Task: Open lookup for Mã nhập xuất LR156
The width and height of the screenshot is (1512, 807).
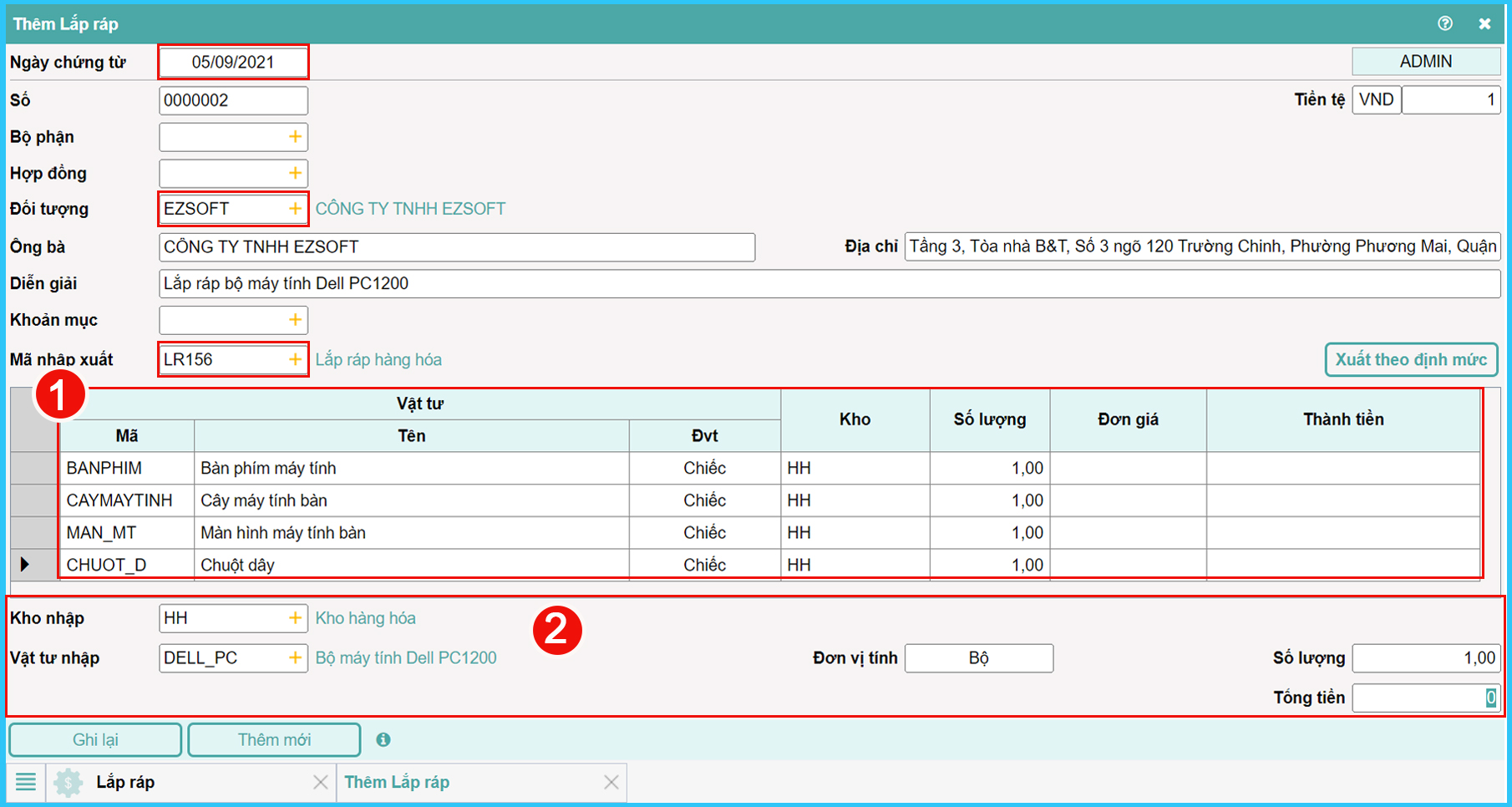Action: pos(295,359)
